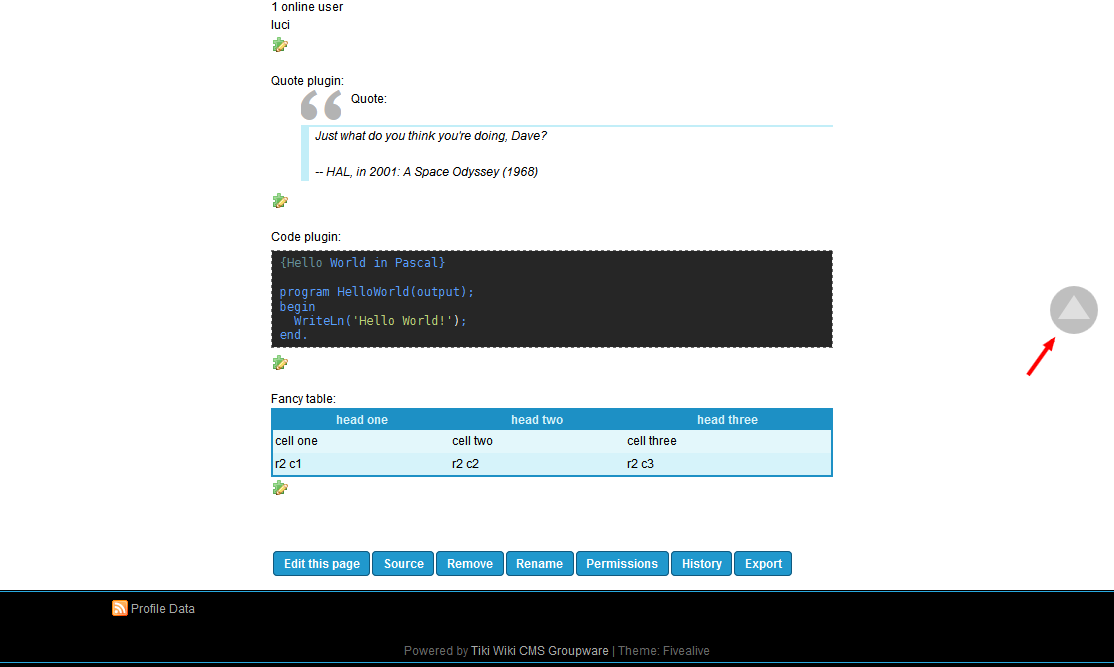Image resolution: width=1114 pixels, height=667 pixels.
Task: Click the Remove button
Action: (470, 564)
